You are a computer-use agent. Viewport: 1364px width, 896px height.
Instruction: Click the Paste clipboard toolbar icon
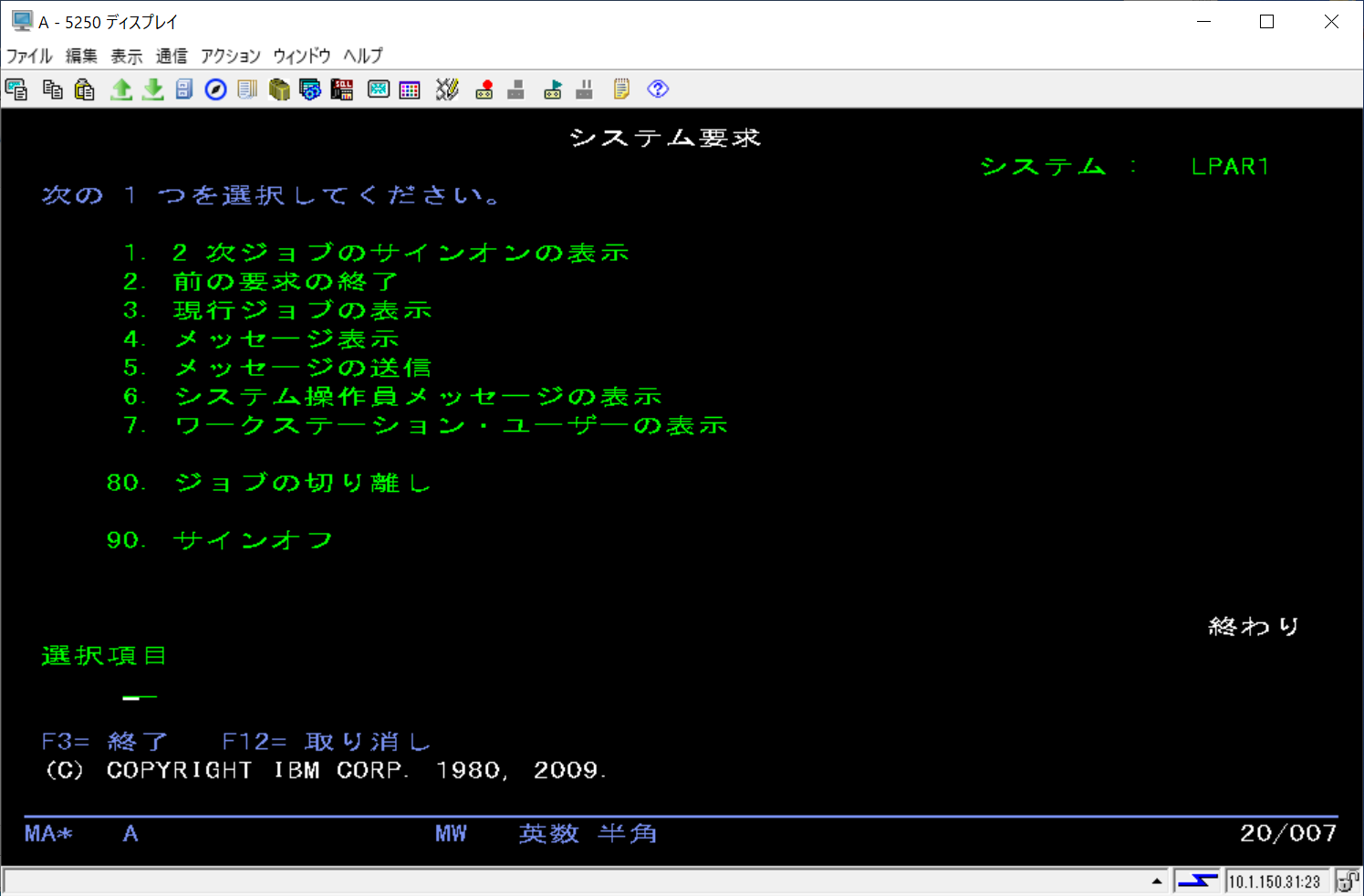click(85, 89)
